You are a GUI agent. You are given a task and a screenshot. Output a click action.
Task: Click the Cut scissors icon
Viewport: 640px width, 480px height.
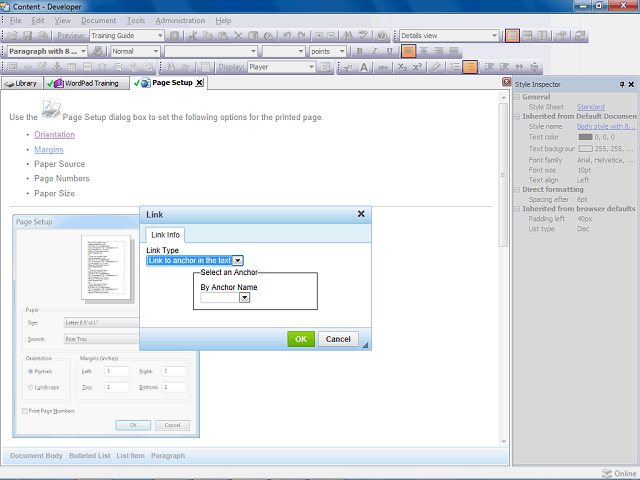coord(193,36)
